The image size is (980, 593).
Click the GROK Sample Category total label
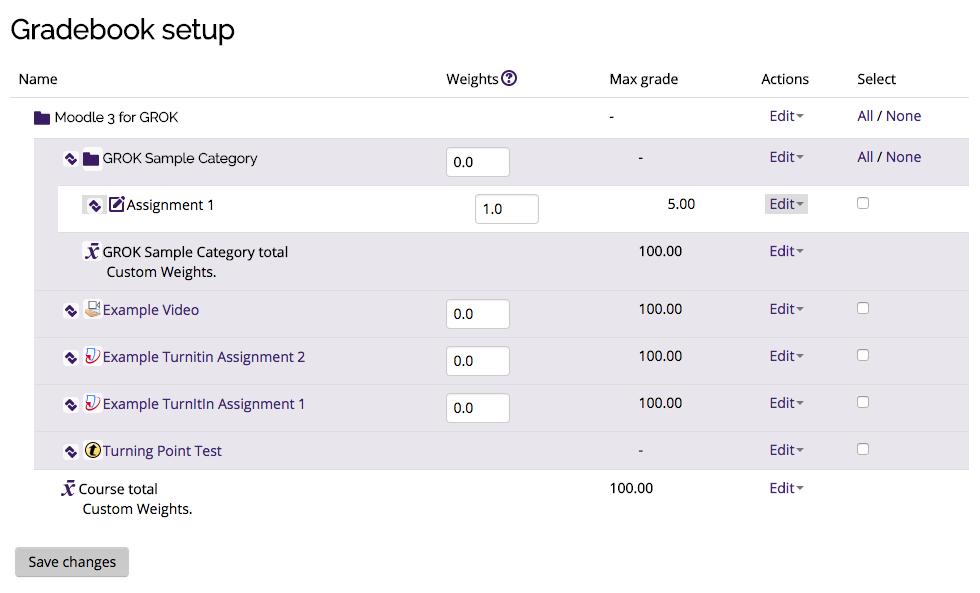point(195,252)
